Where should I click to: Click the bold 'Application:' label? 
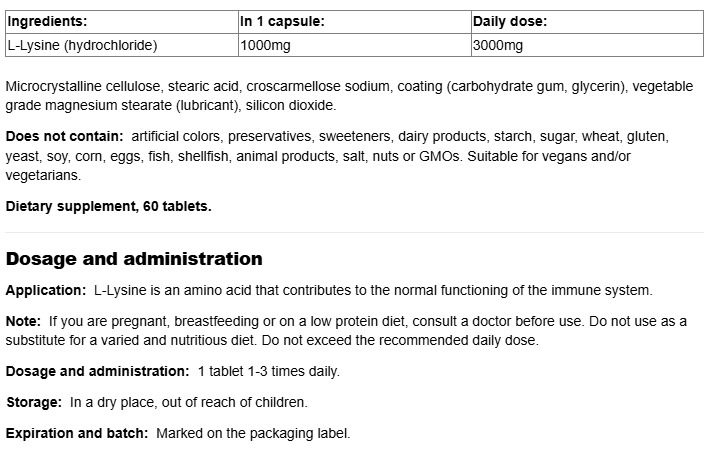45,291
